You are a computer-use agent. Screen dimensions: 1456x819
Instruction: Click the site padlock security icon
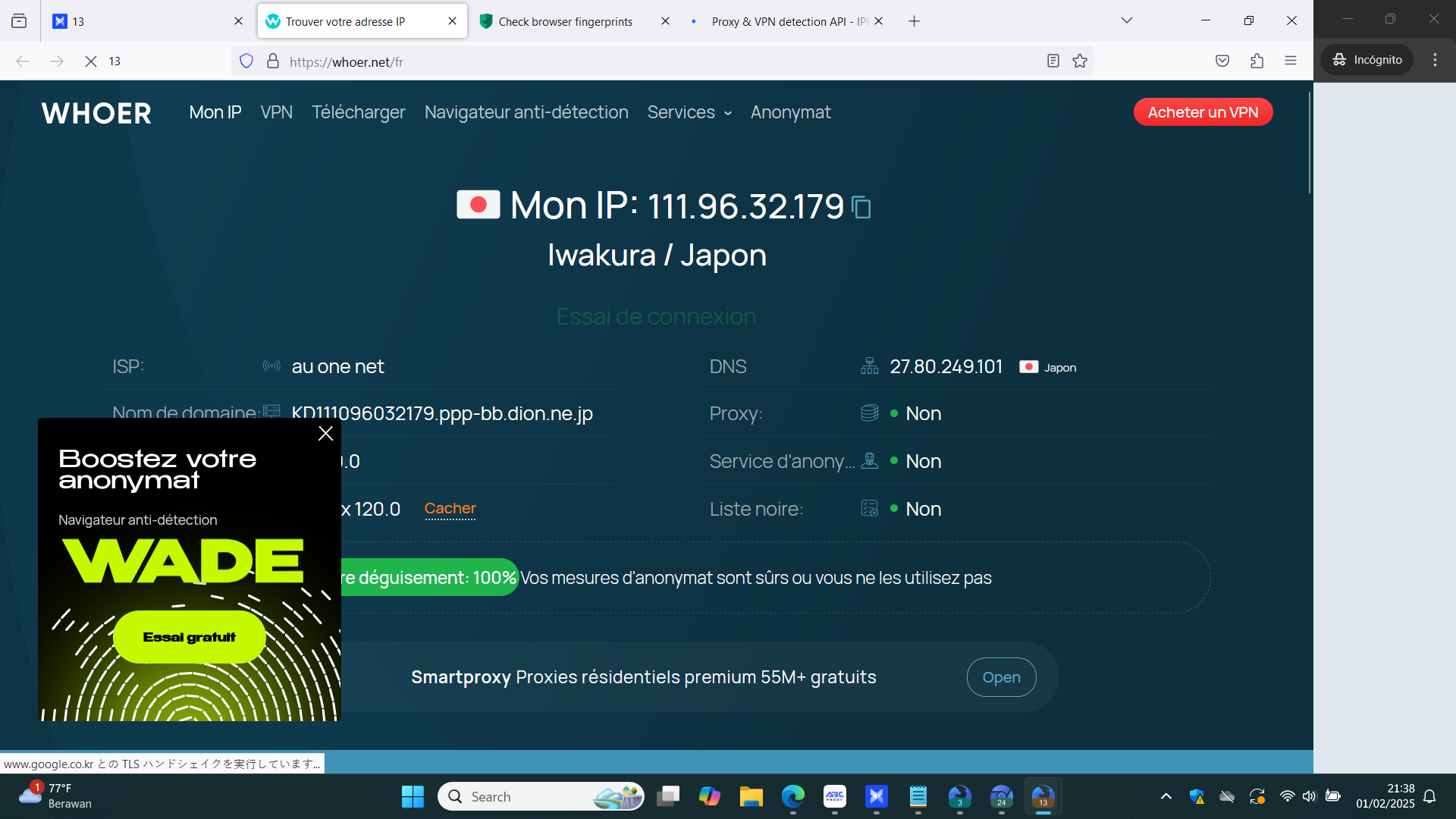click(x=273, y=61)
